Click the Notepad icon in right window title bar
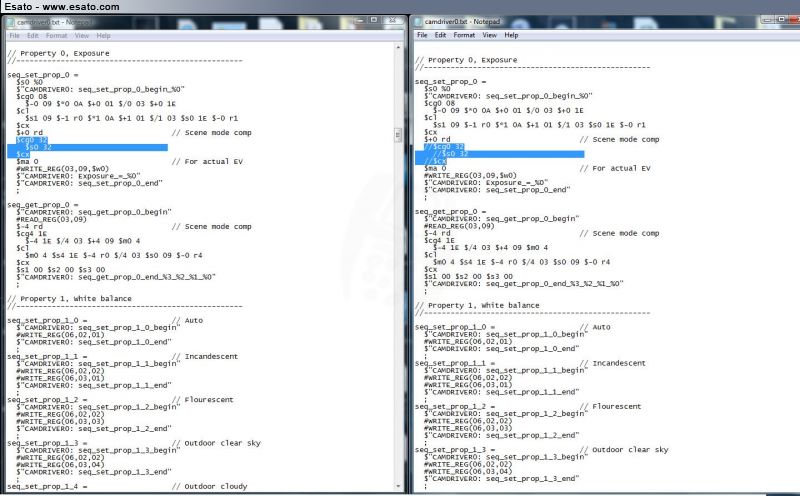This screenshot has height=496, width=800. (418, 21)
